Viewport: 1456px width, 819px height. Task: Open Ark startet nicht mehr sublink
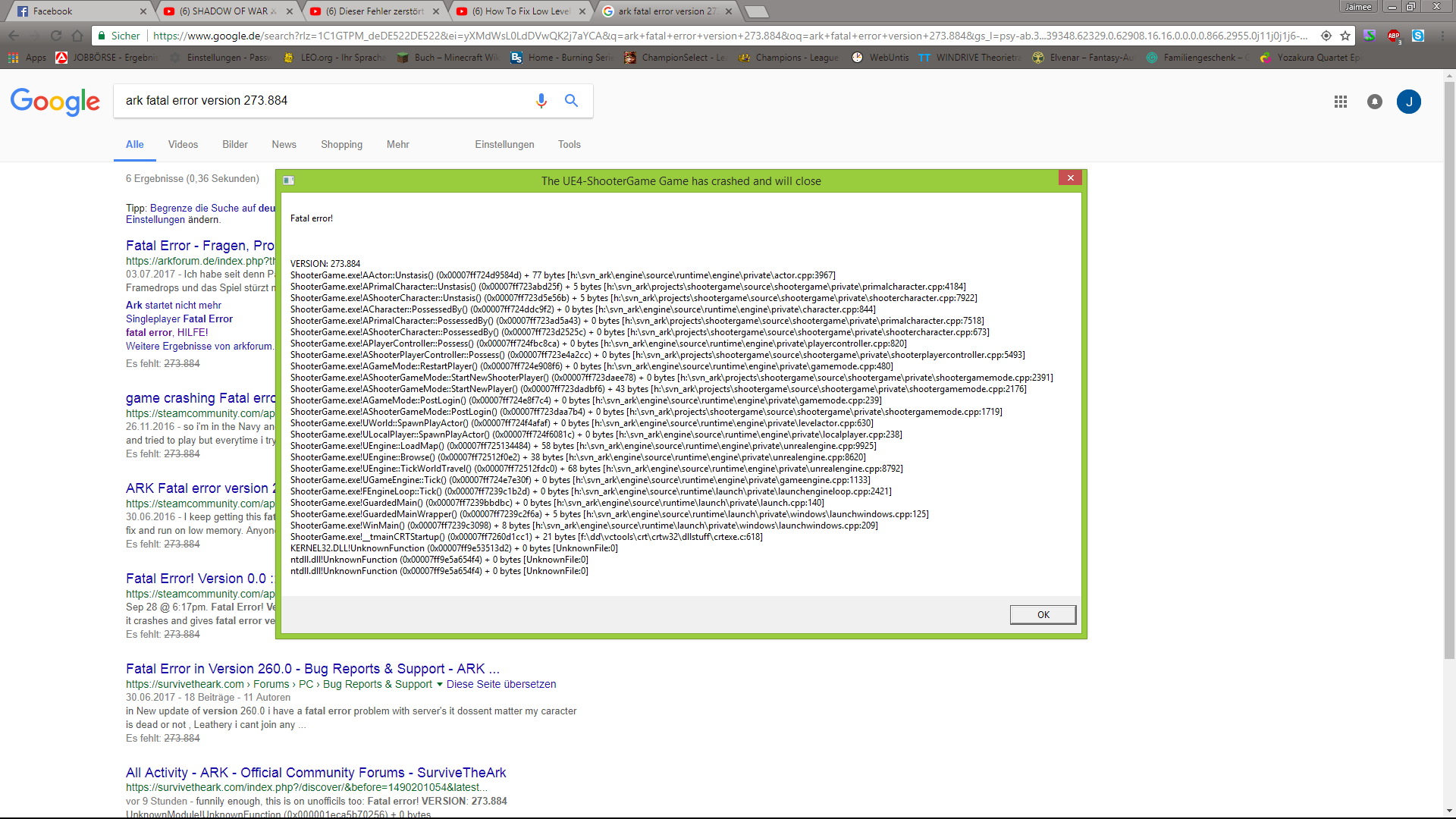(174, 306)
